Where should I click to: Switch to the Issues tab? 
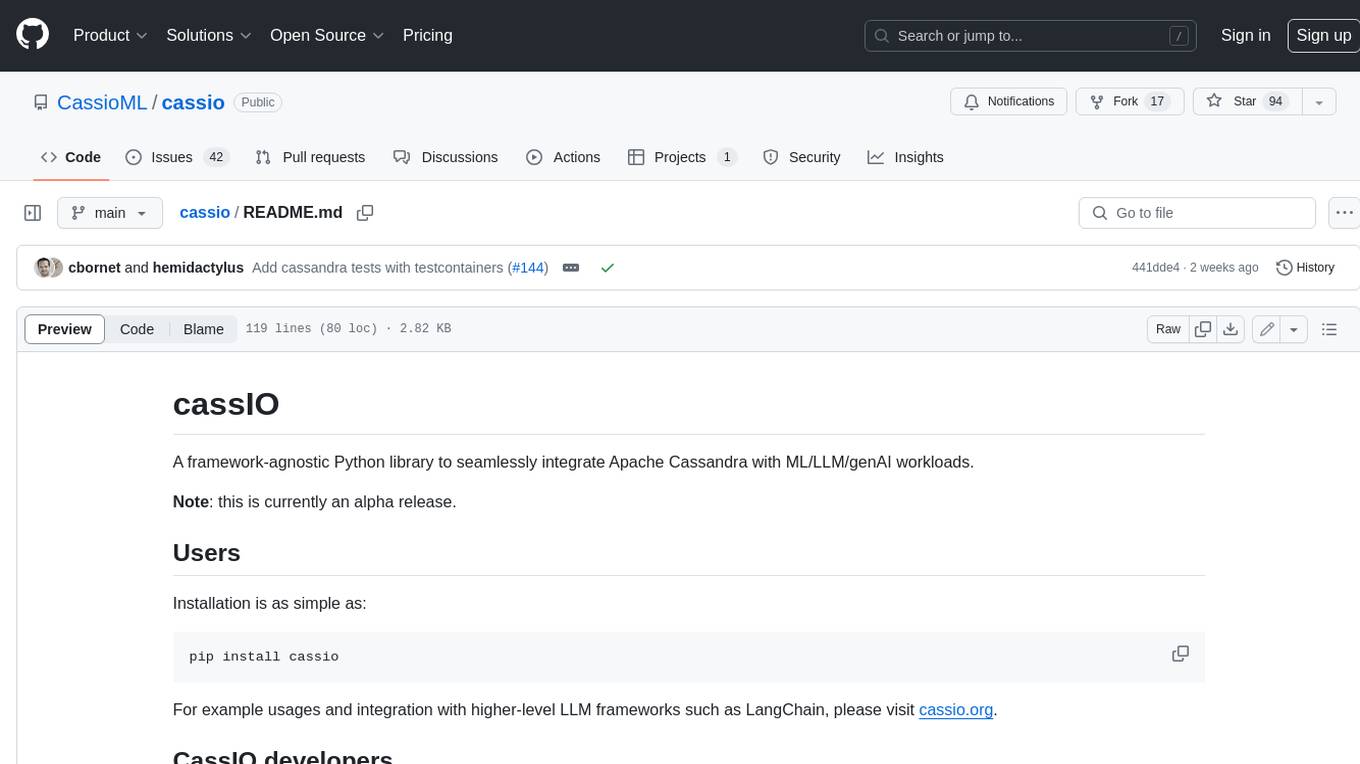pyautogui.click(x=177, y=157)
